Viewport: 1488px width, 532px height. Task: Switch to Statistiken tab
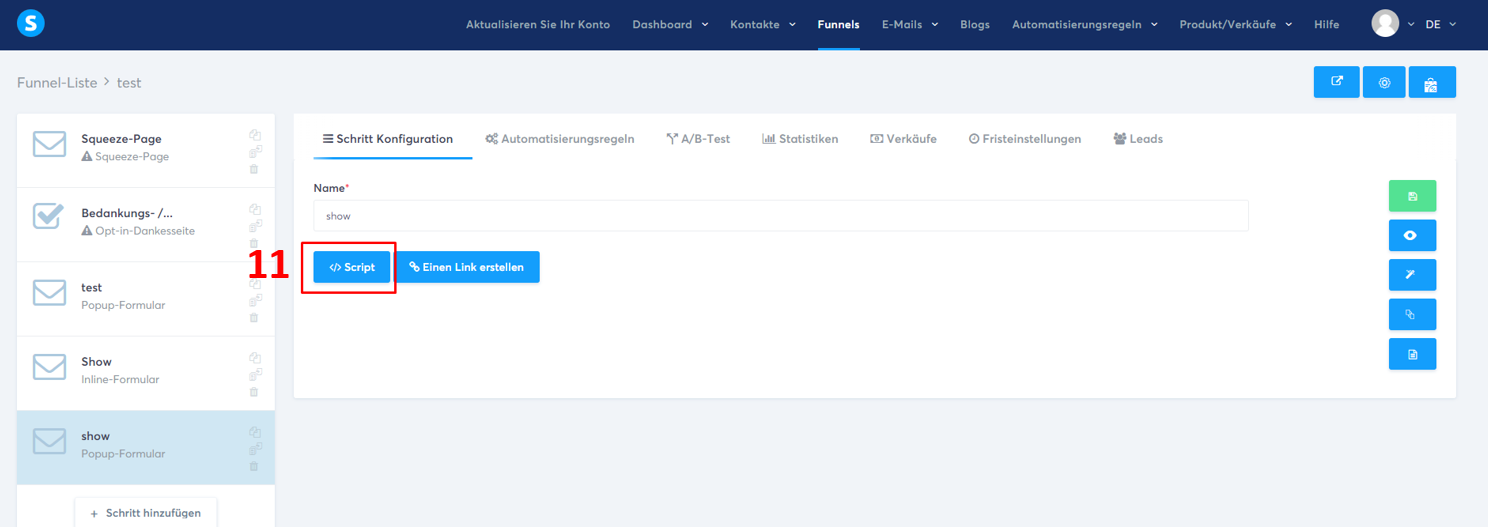click(800, 139)
